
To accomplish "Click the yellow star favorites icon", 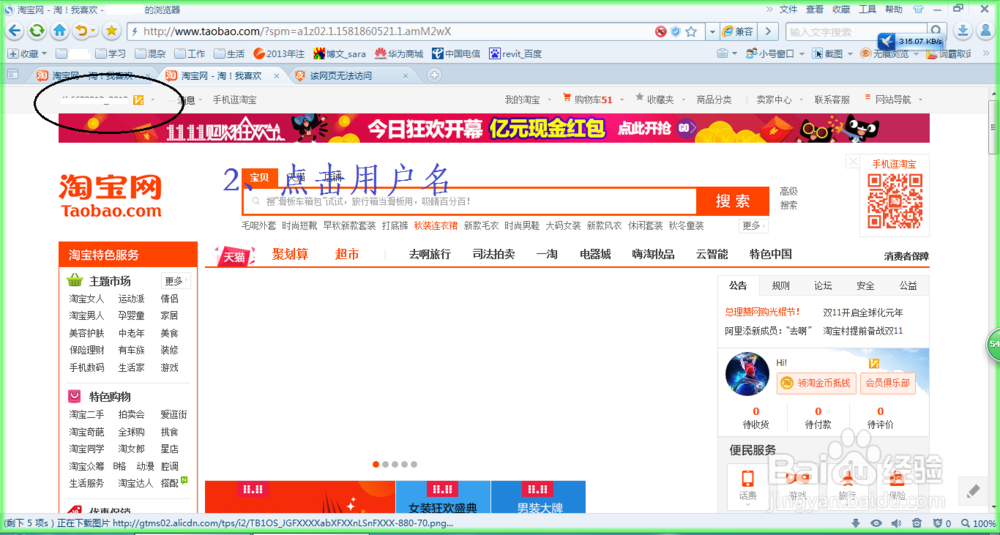I will click(x=112, y=30).
